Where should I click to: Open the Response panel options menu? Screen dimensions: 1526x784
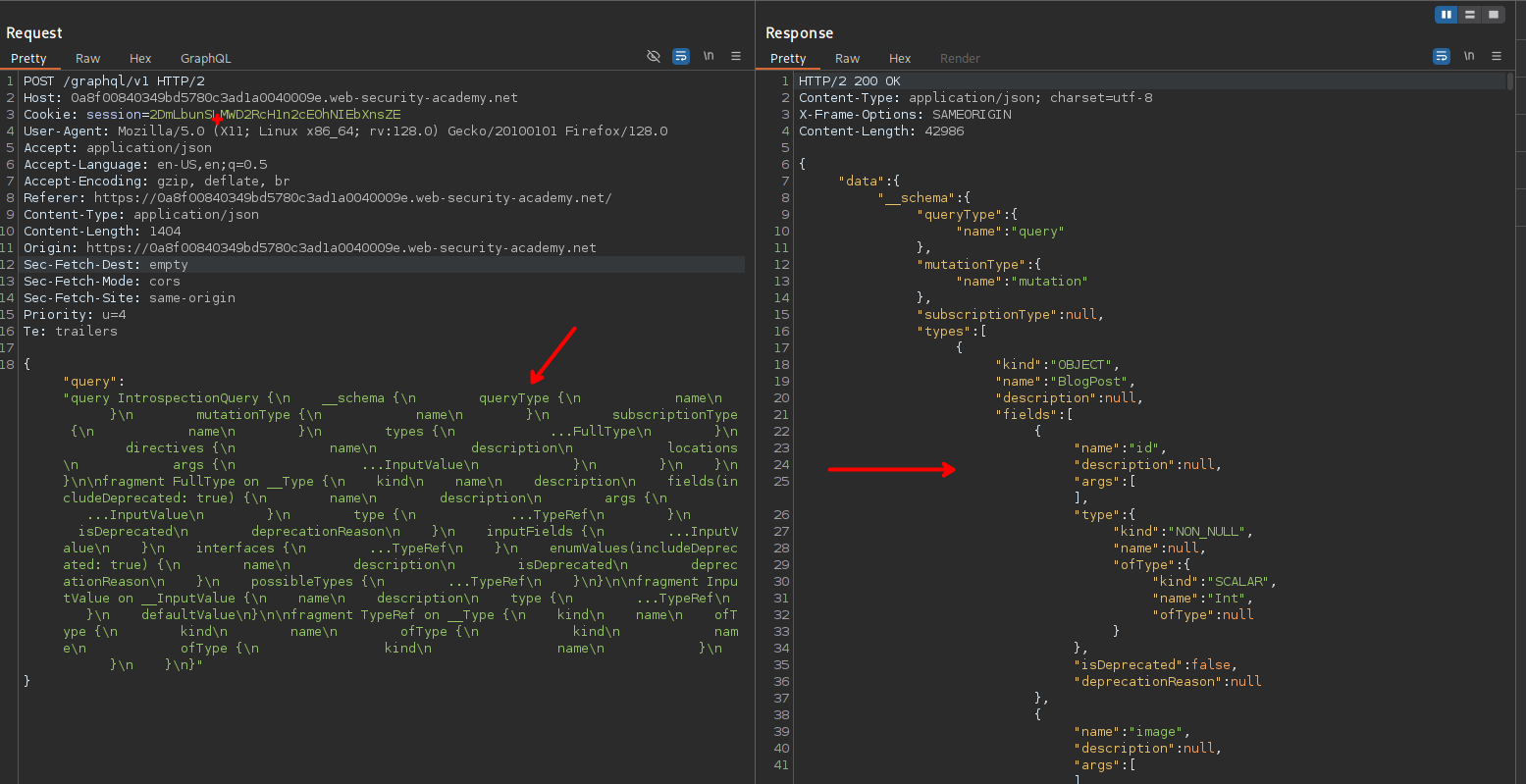click(1497, 57)
